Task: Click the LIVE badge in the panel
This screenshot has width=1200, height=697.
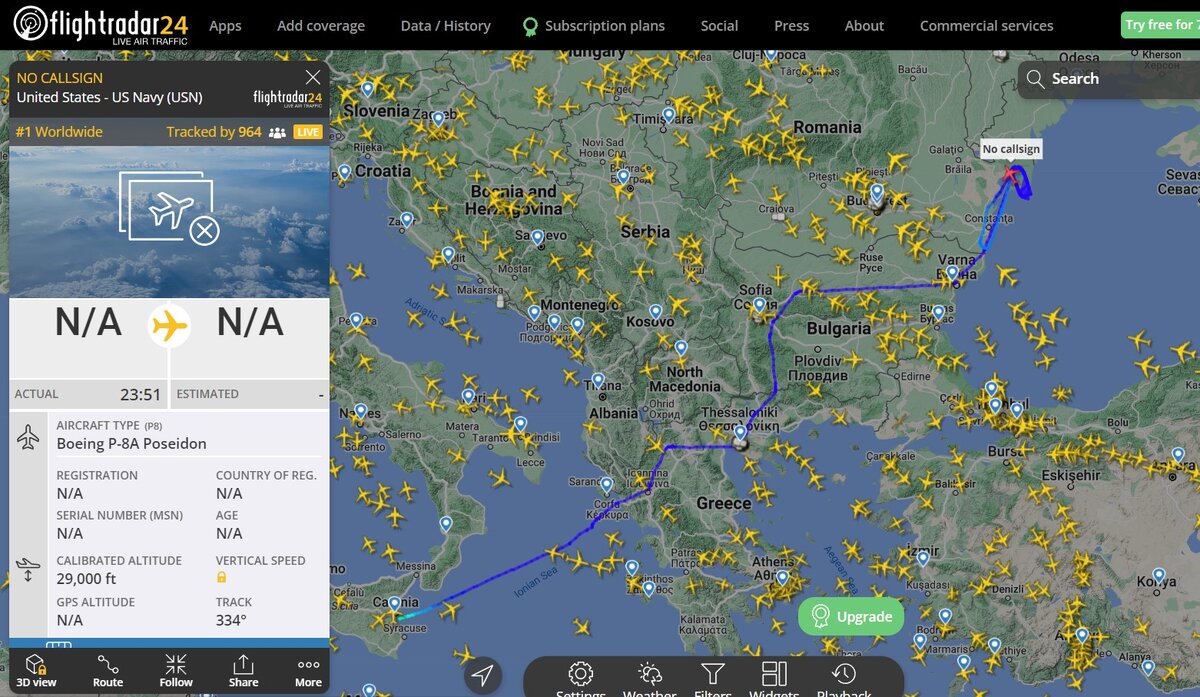Action: pos(308,132)
